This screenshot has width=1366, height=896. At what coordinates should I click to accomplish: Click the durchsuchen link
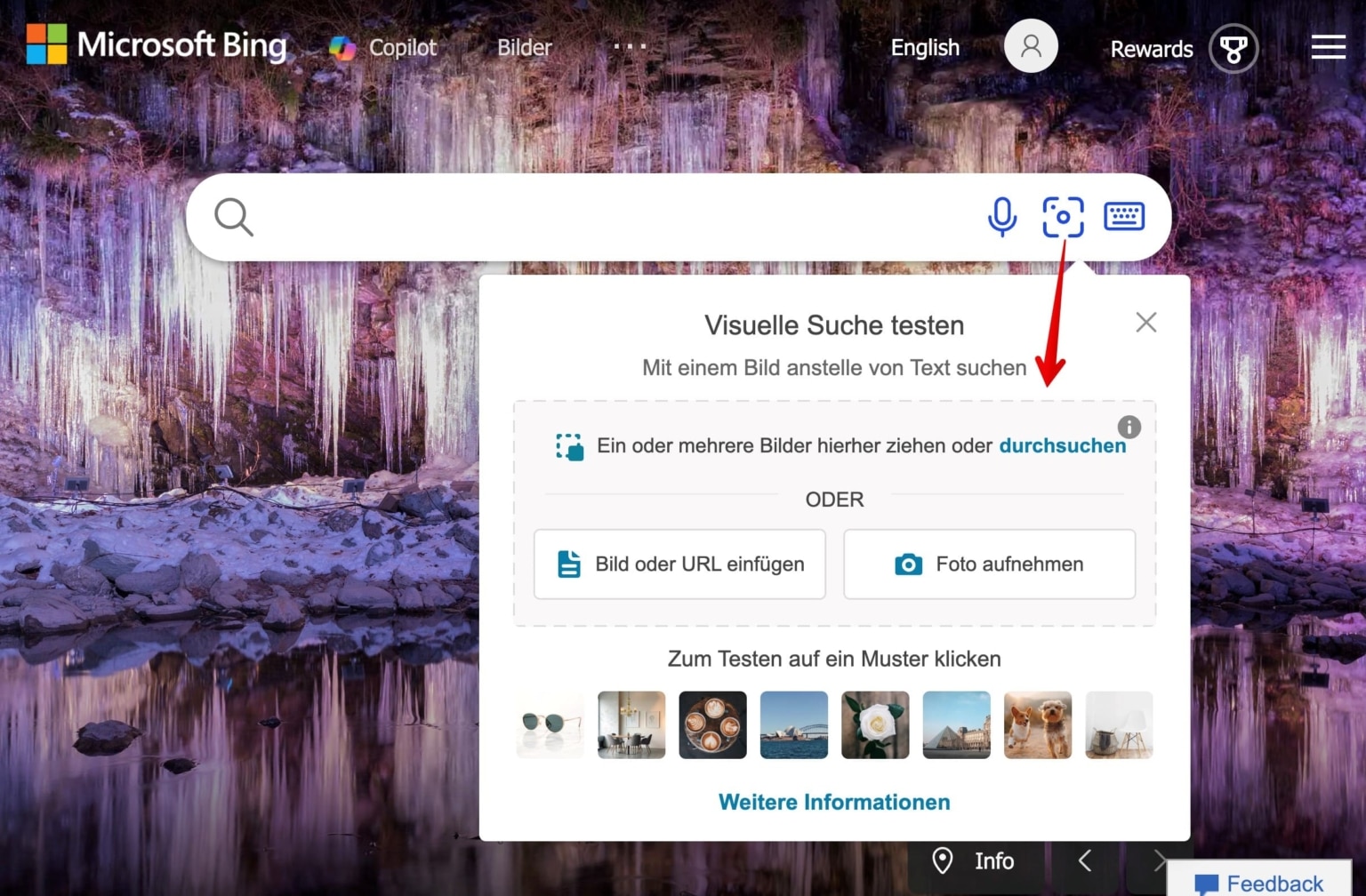click(1062, 445)
